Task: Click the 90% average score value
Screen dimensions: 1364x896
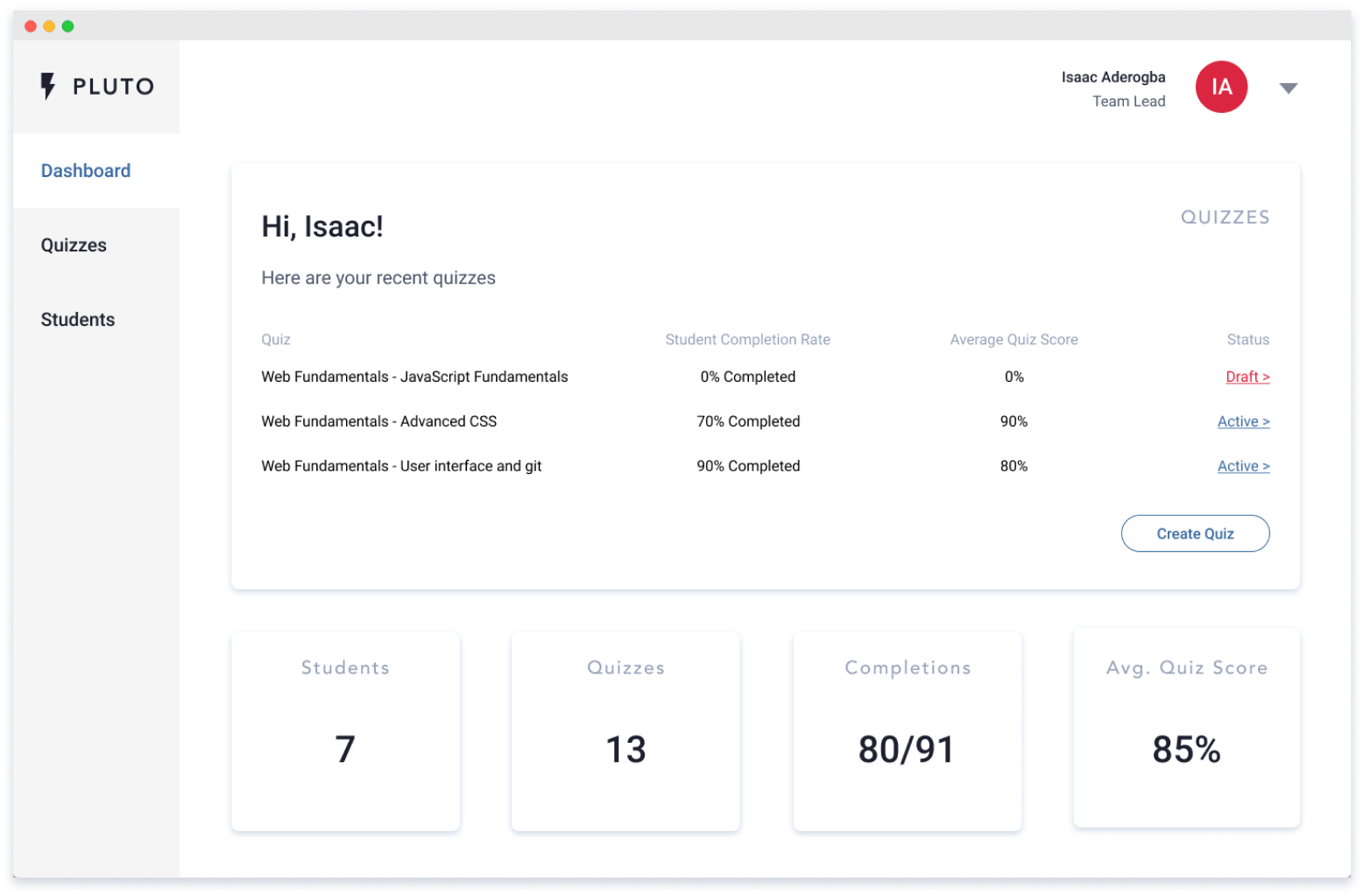Action: tap(1014, 421)
